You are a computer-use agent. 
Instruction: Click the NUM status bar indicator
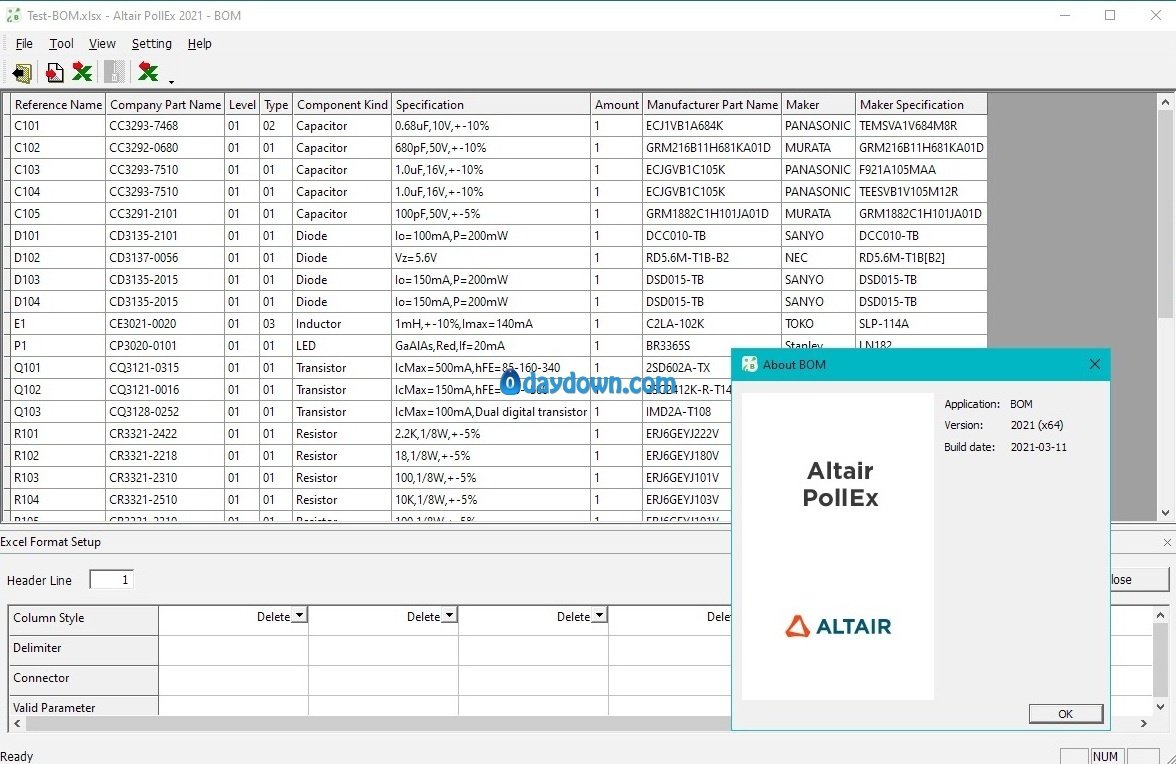(1105, 756)
